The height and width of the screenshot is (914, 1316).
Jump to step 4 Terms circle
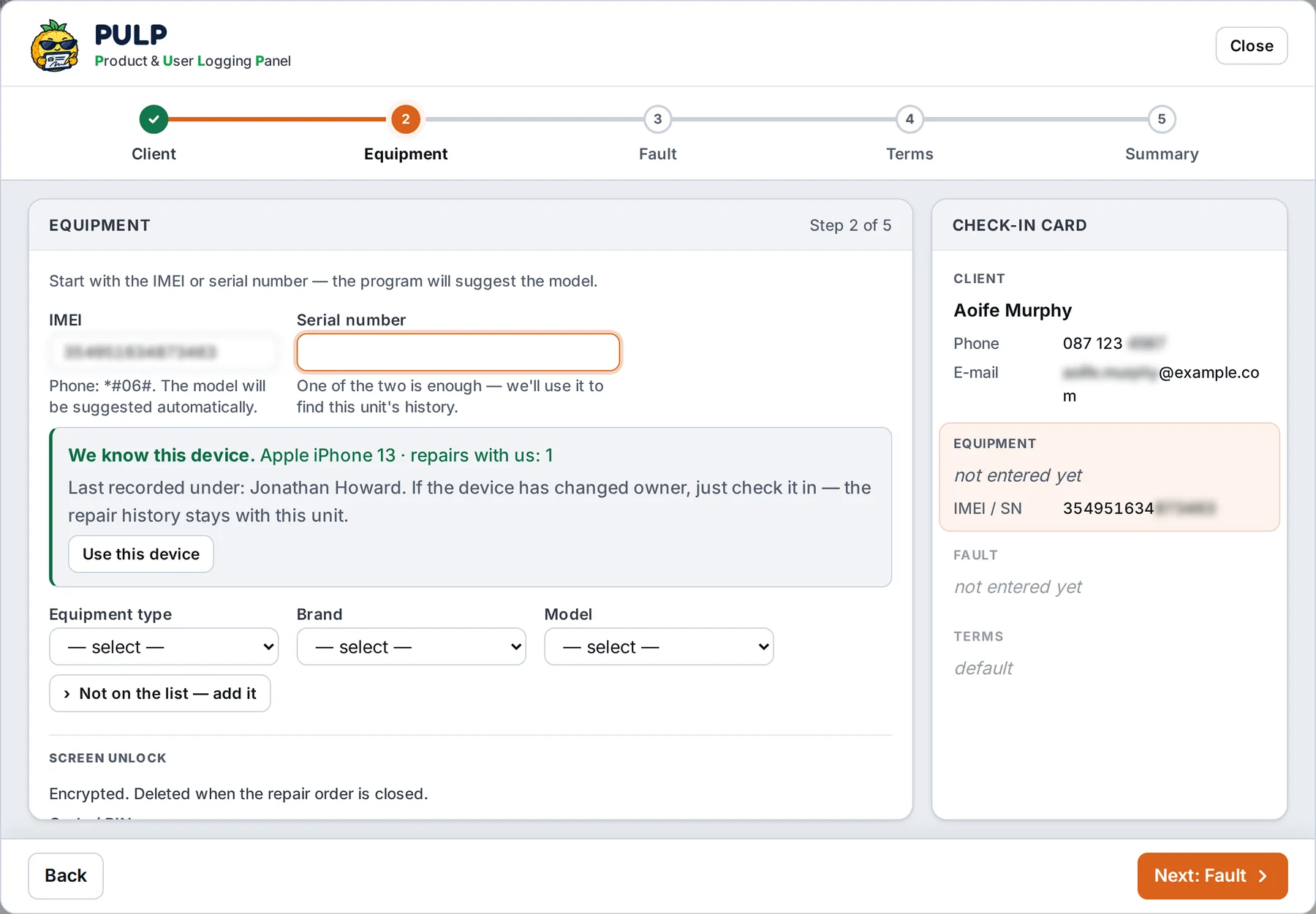(910, 119)
